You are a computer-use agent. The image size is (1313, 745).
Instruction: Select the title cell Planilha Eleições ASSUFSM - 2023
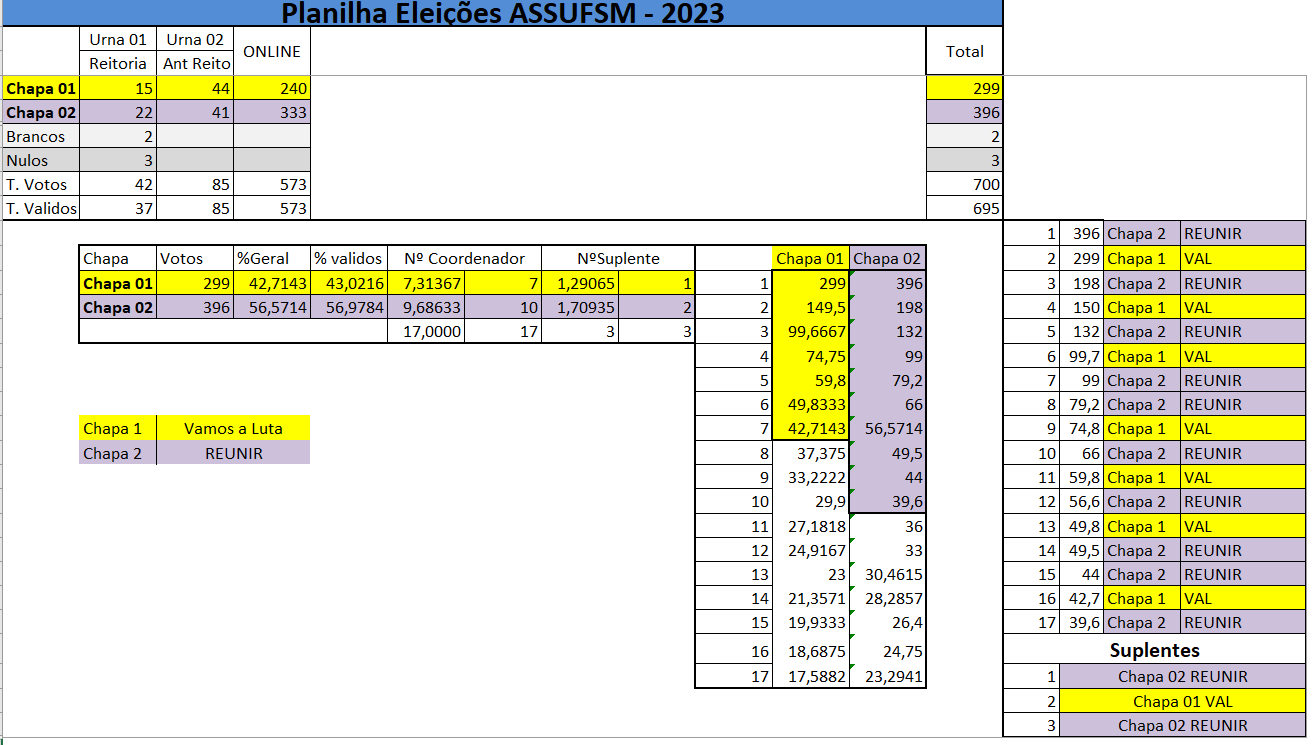click(502, 13)
